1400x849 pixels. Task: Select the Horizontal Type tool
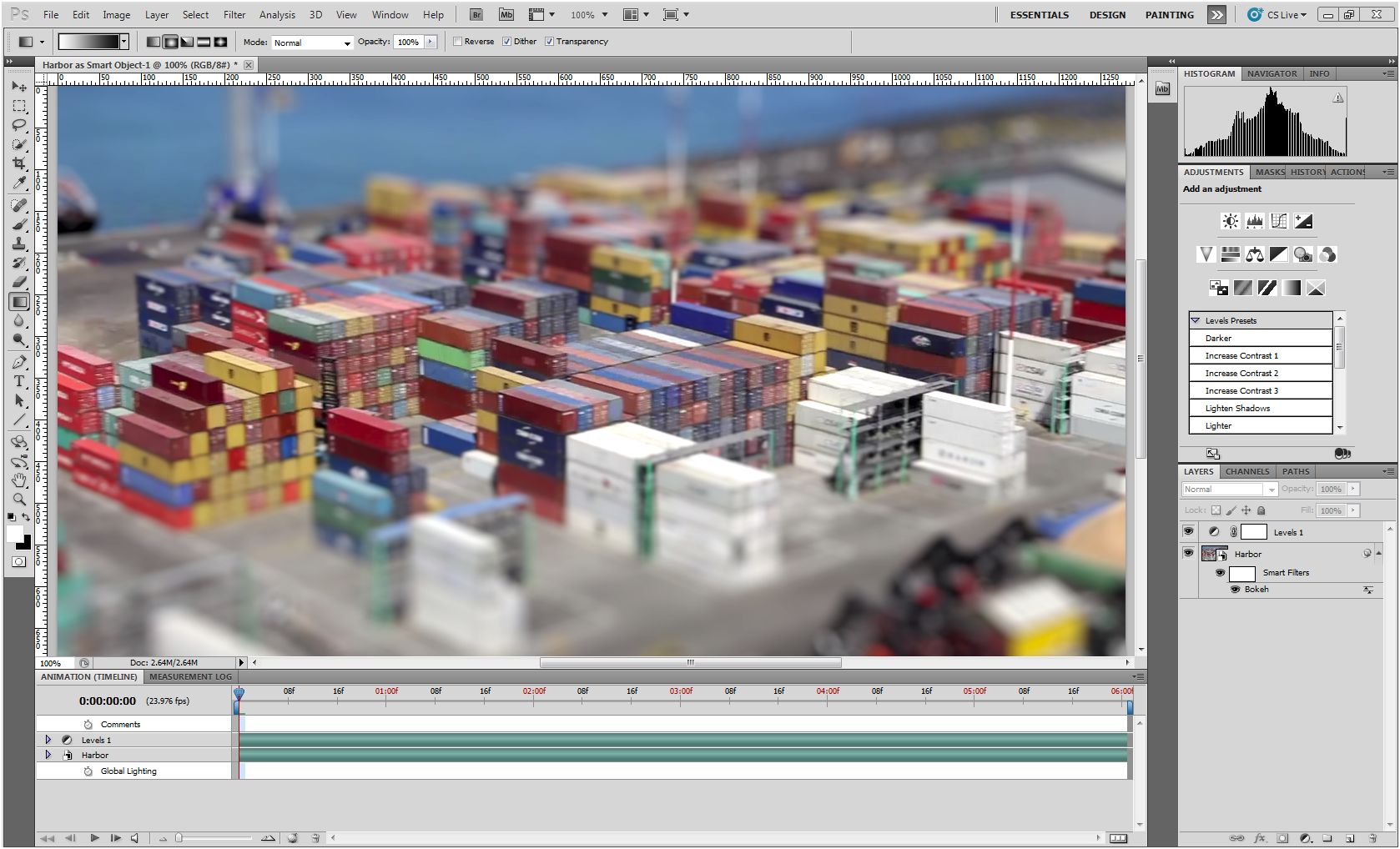click(19, 381)
